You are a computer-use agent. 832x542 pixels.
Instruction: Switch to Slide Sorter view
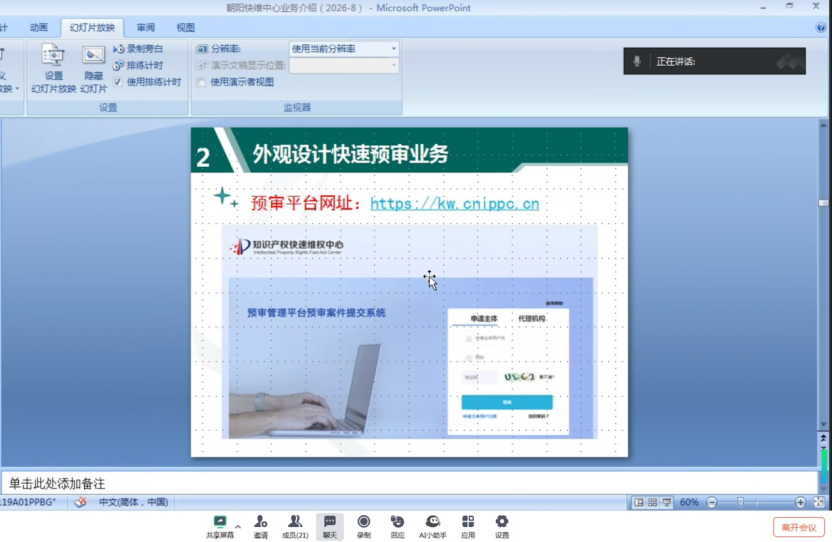point(652,502)
